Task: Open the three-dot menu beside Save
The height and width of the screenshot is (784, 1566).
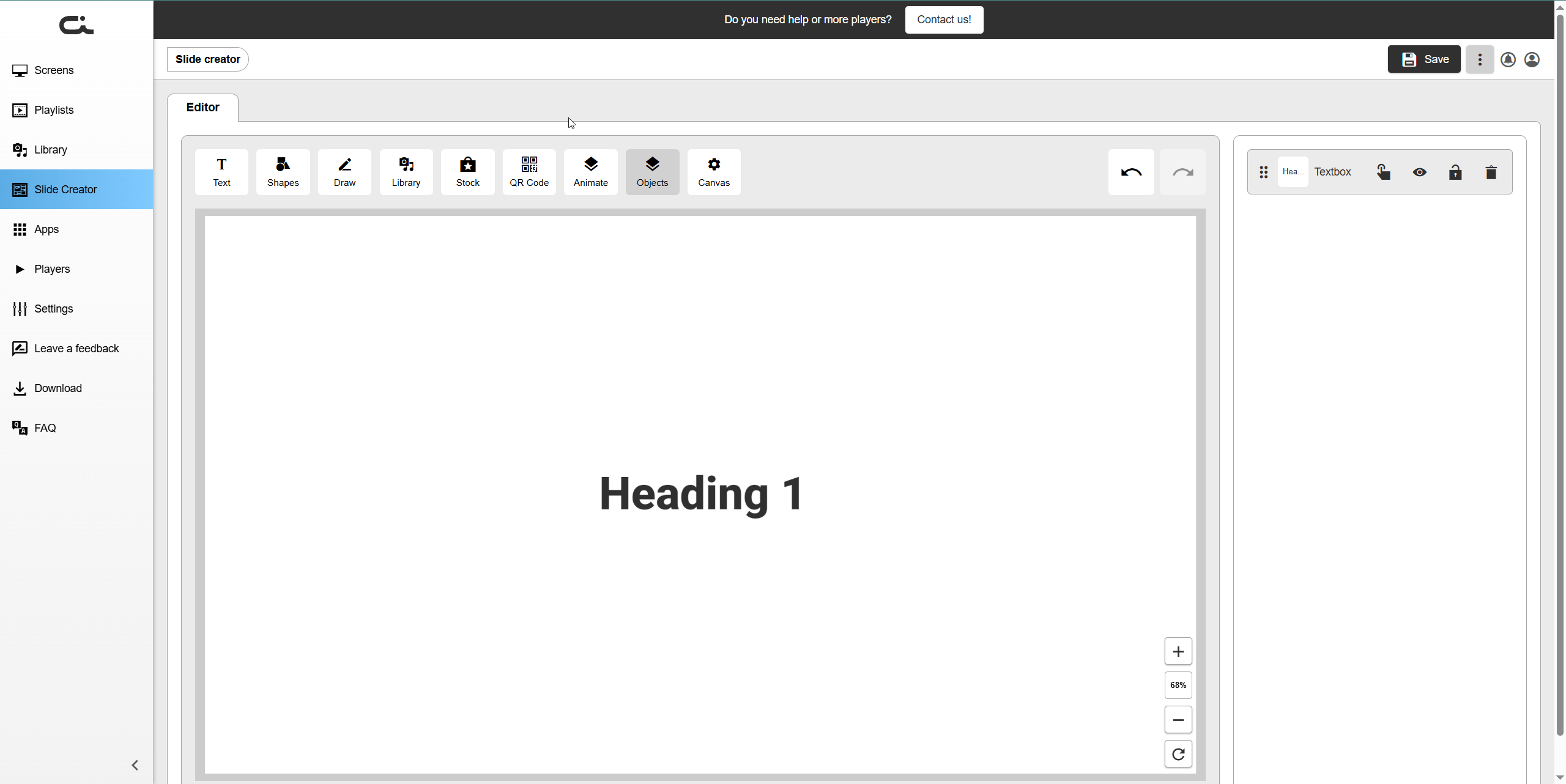Action: click(1479, 59)
